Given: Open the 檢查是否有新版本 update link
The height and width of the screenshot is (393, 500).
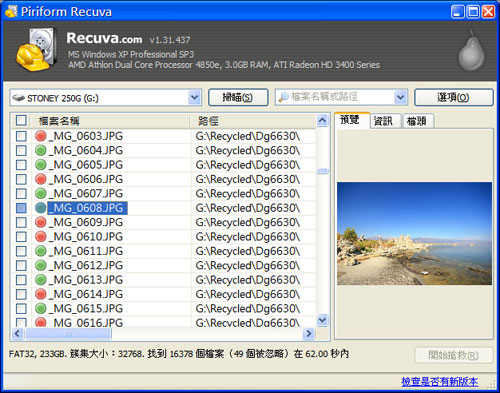Looking at the screenshot, I should pyautogui.click(x=440, y=381).
